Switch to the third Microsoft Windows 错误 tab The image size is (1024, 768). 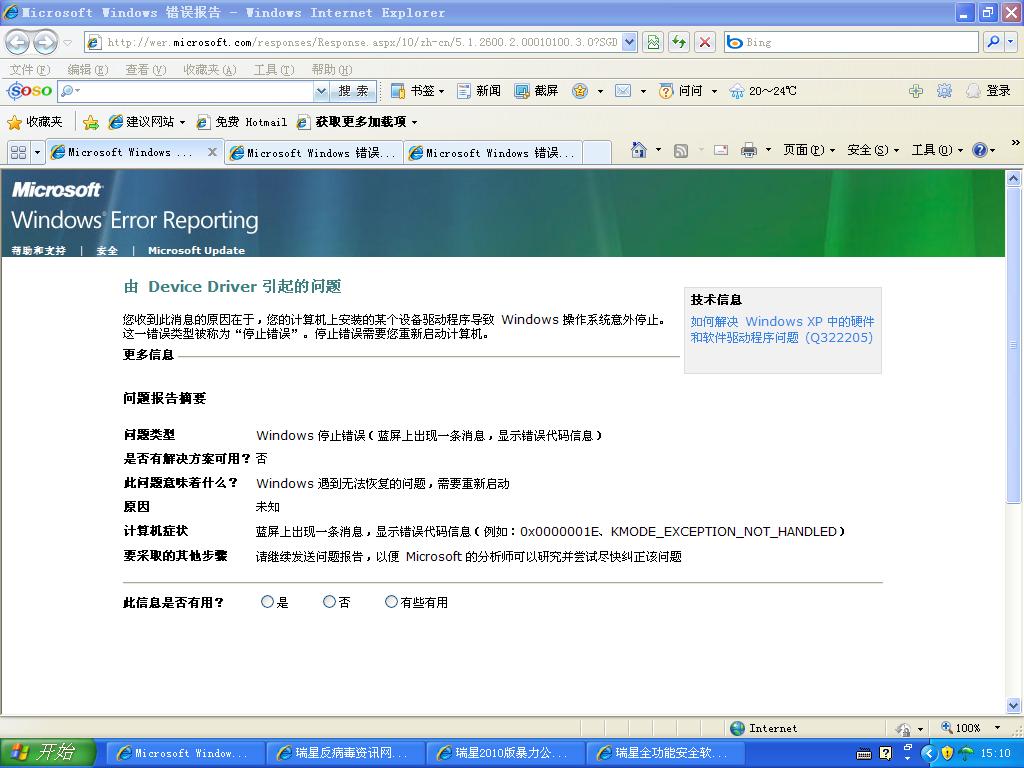pos(493,153)
